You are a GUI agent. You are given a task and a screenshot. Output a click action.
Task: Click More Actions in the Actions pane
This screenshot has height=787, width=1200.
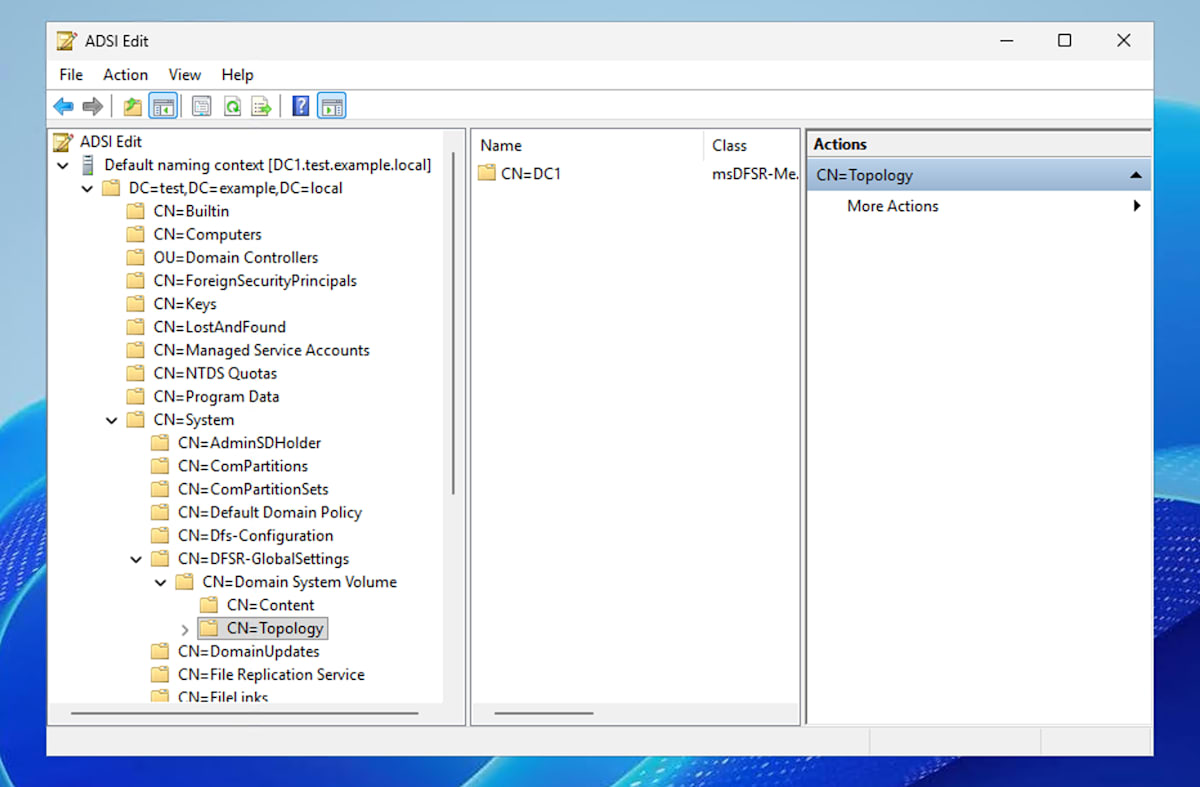point(893,206)
